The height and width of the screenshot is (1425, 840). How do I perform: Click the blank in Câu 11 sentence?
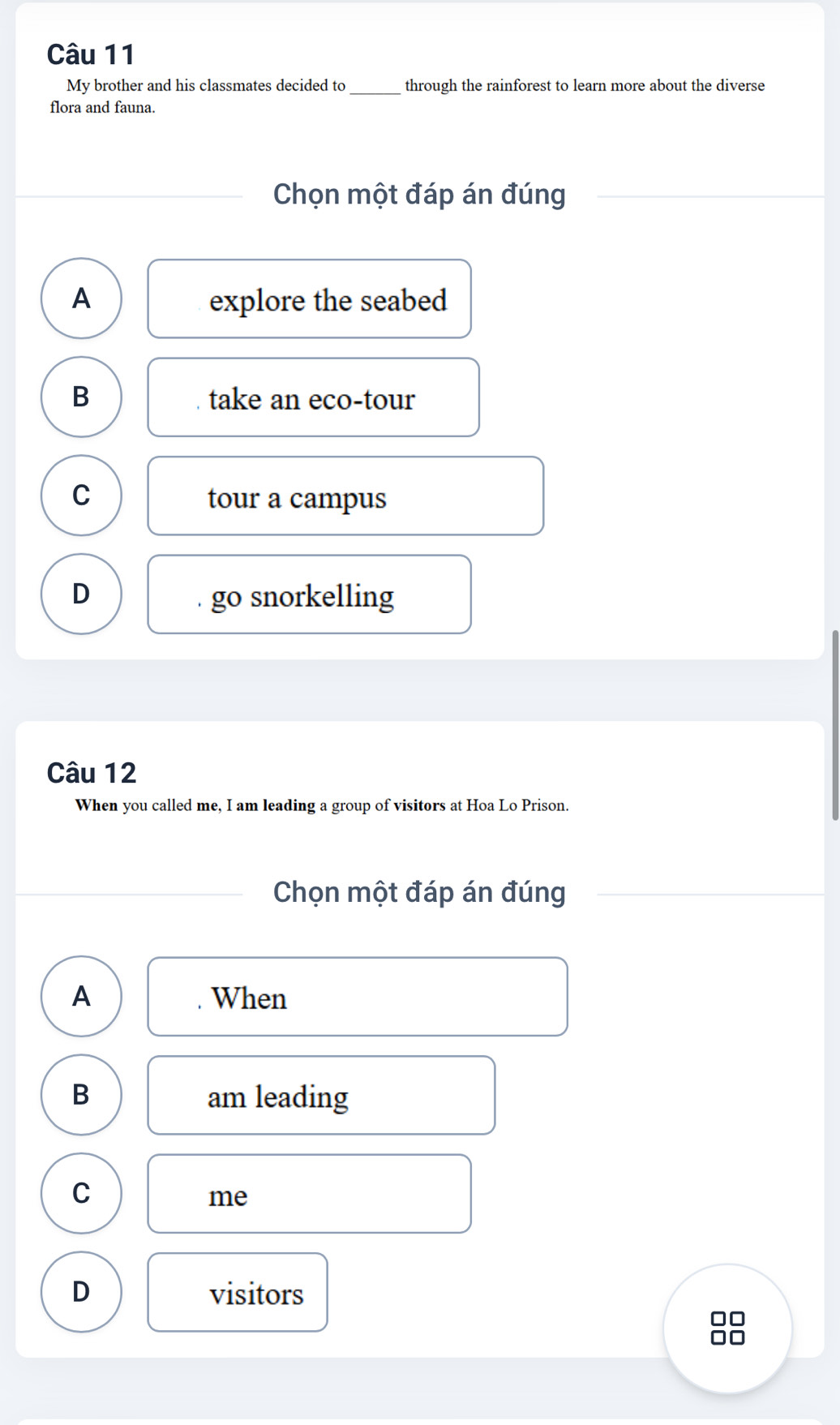[375, 87]
